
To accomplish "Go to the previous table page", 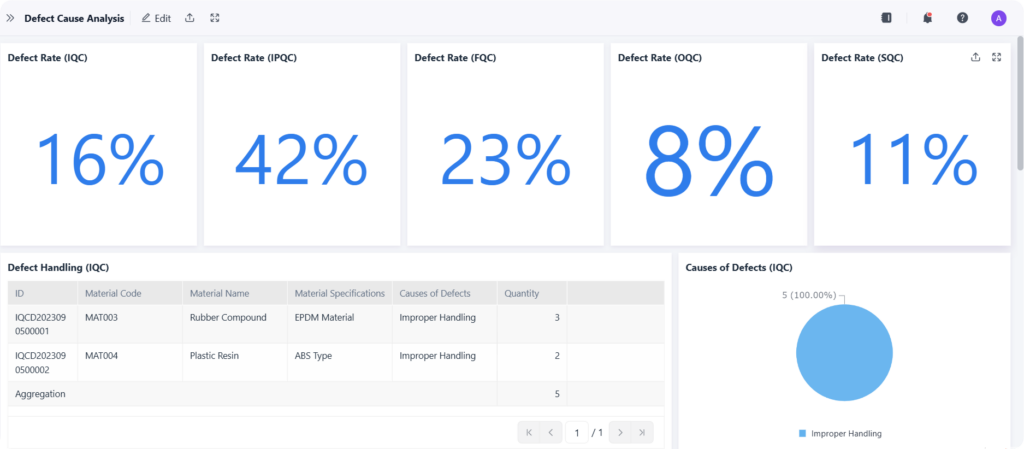I will coord(550,432).
